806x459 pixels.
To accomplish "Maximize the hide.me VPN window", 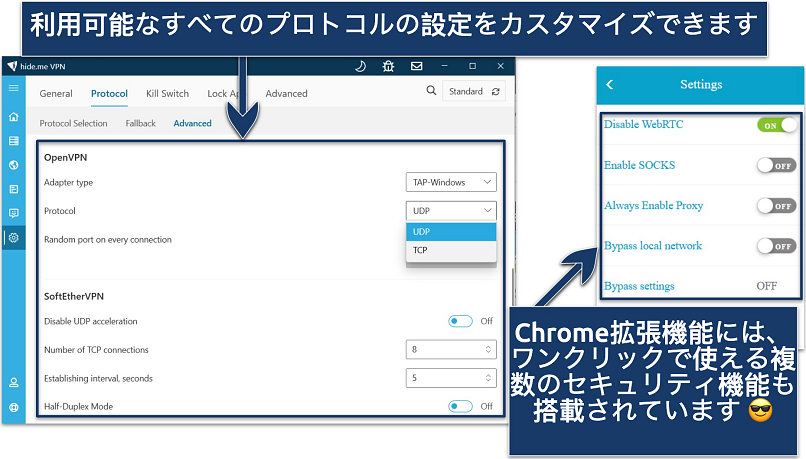I will click(472, 66).
